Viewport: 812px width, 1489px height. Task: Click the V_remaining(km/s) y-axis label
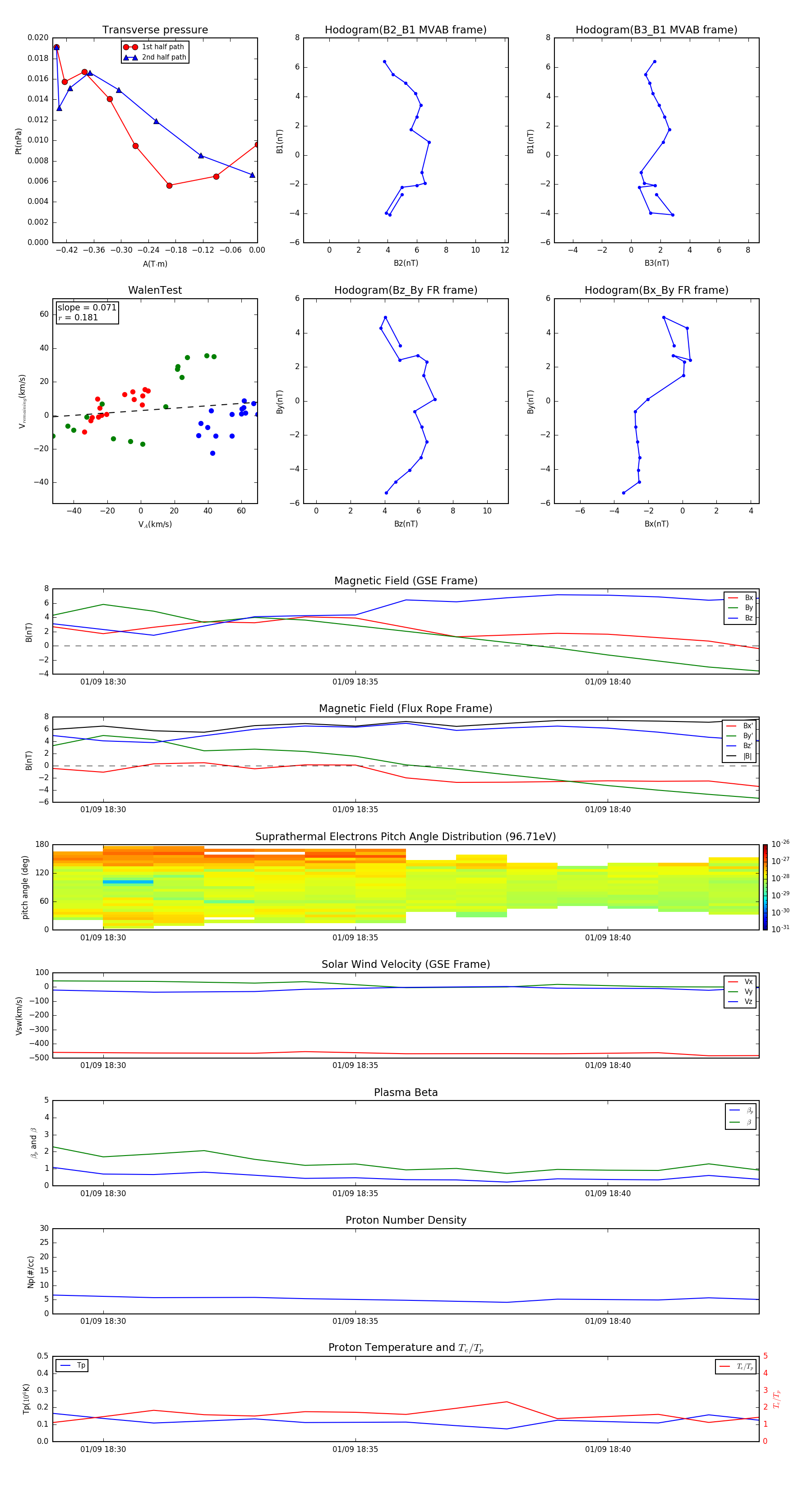pos(22,401)
